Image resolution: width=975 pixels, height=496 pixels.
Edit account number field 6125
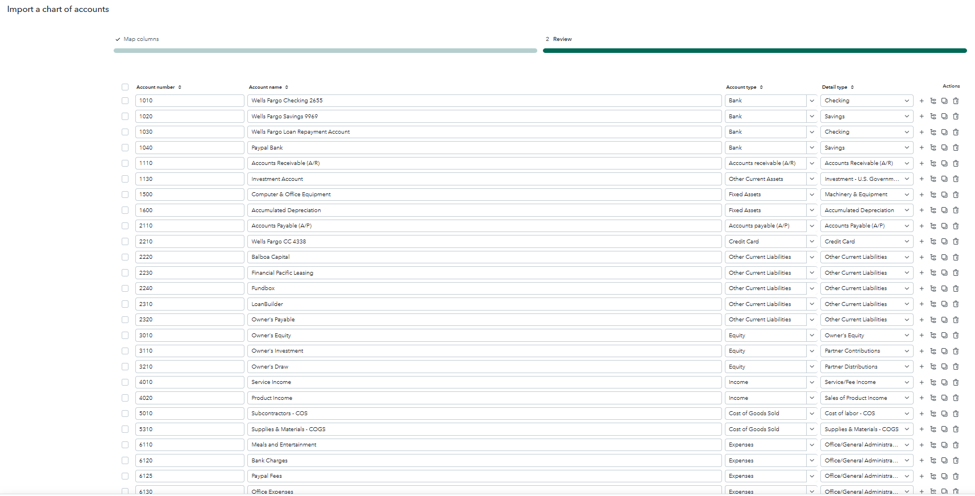tap(190, 476)
